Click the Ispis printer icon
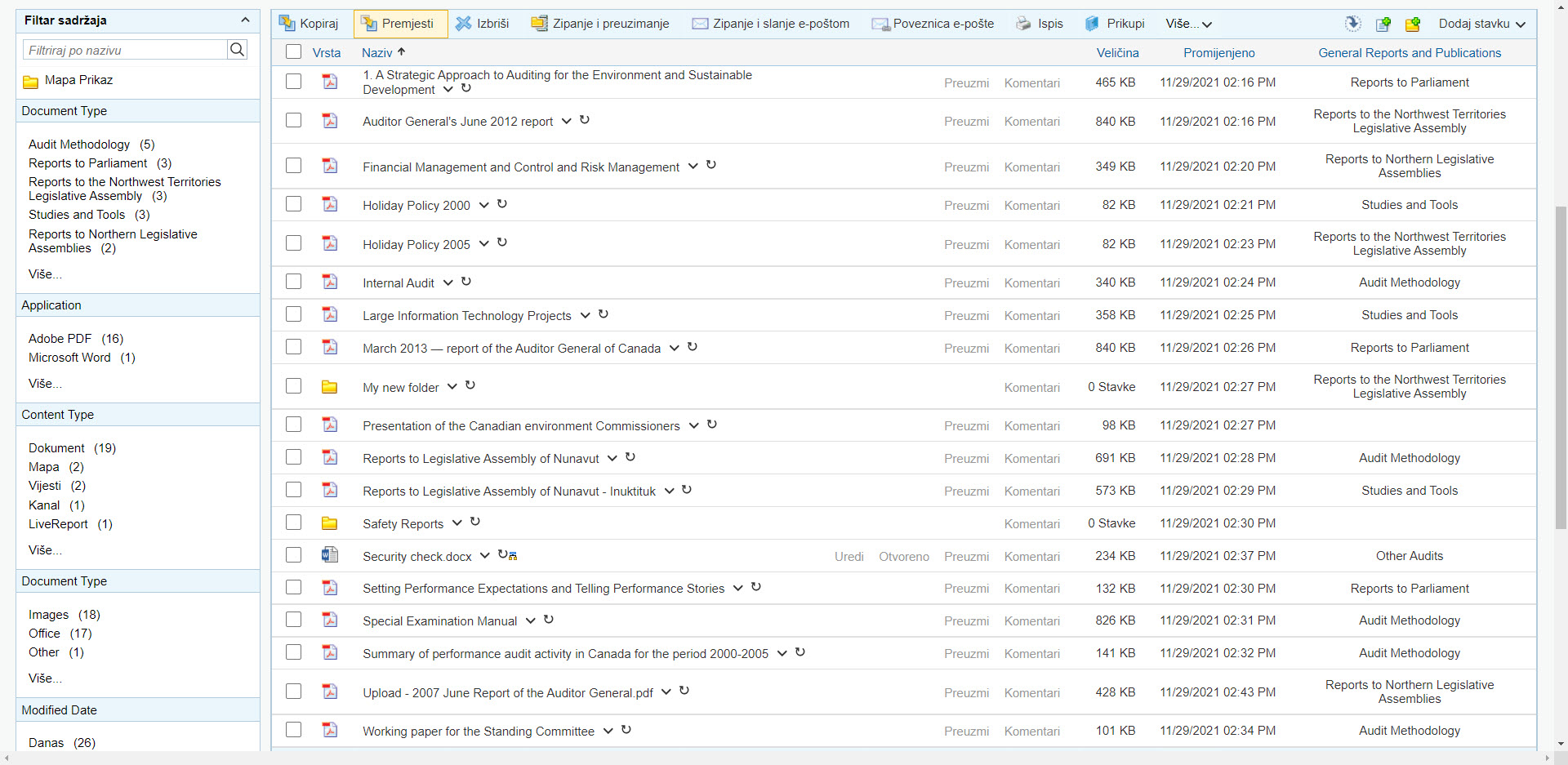Screen dimensions: 1568x765 click(1023, 24)
